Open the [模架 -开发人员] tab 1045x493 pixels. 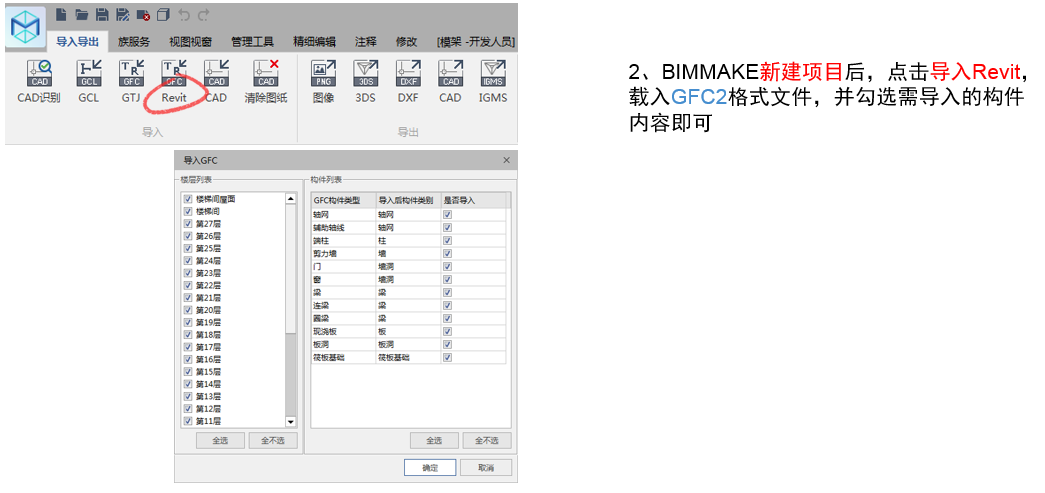[x=475, y=41]
